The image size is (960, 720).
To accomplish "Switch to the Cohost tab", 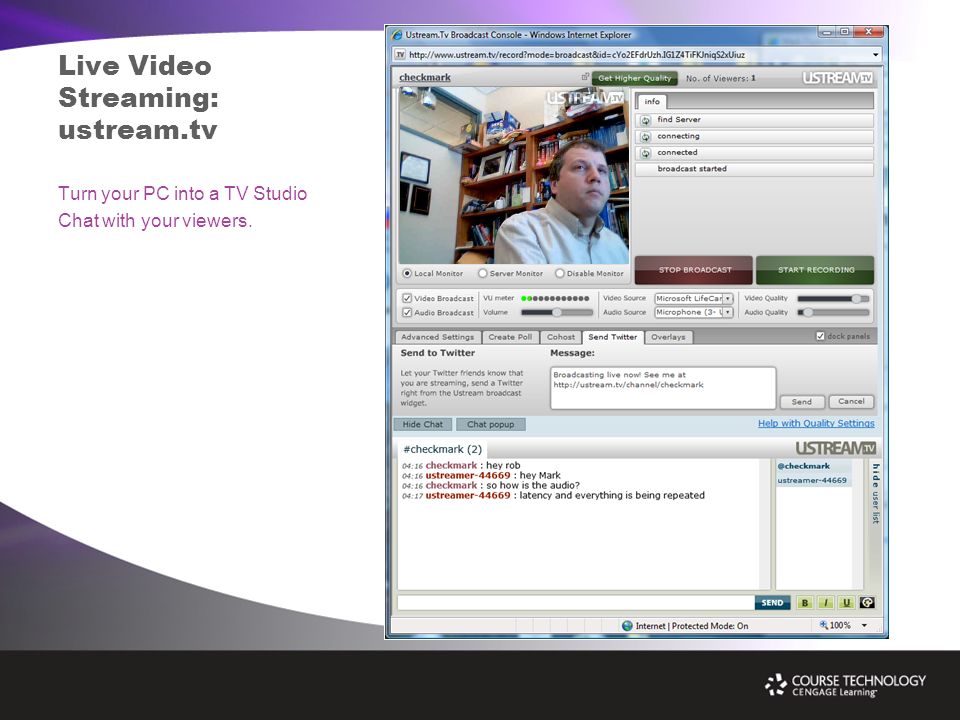I will 561,337.
